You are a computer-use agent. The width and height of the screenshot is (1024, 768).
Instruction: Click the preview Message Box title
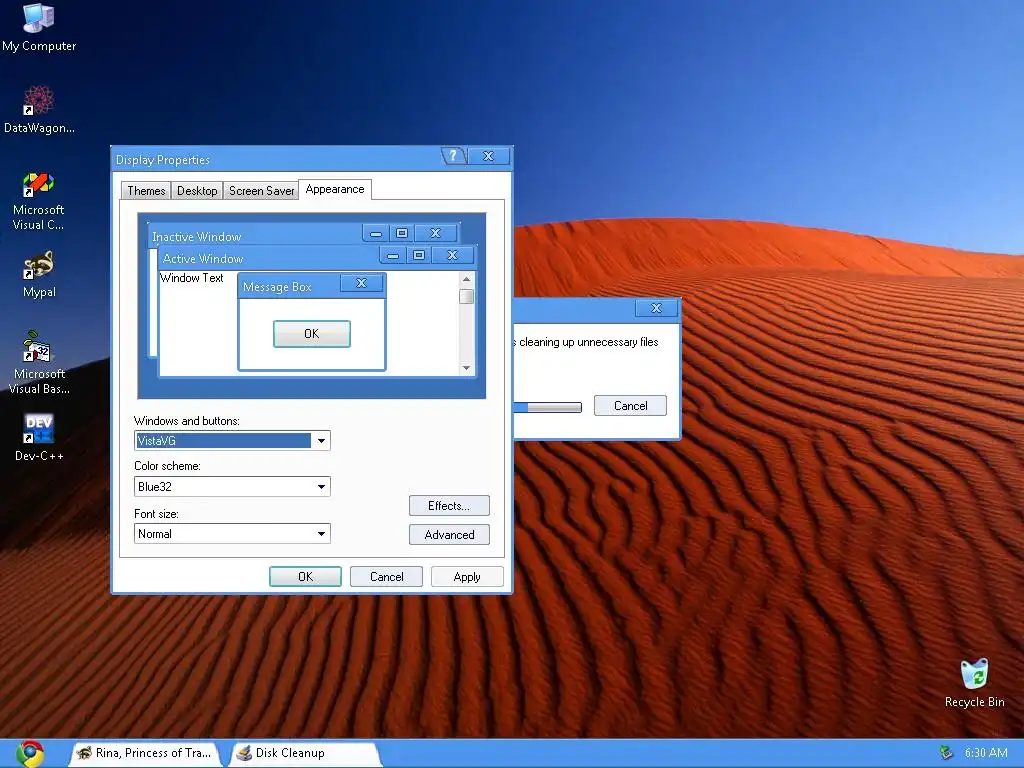click(x=277, y=287)
